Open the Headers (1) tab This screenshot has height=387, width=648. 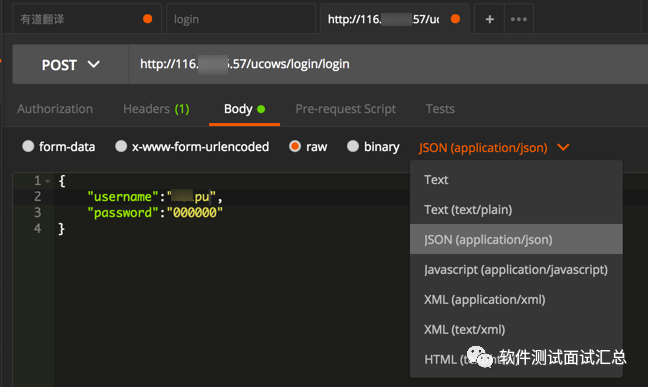(156, 109)
